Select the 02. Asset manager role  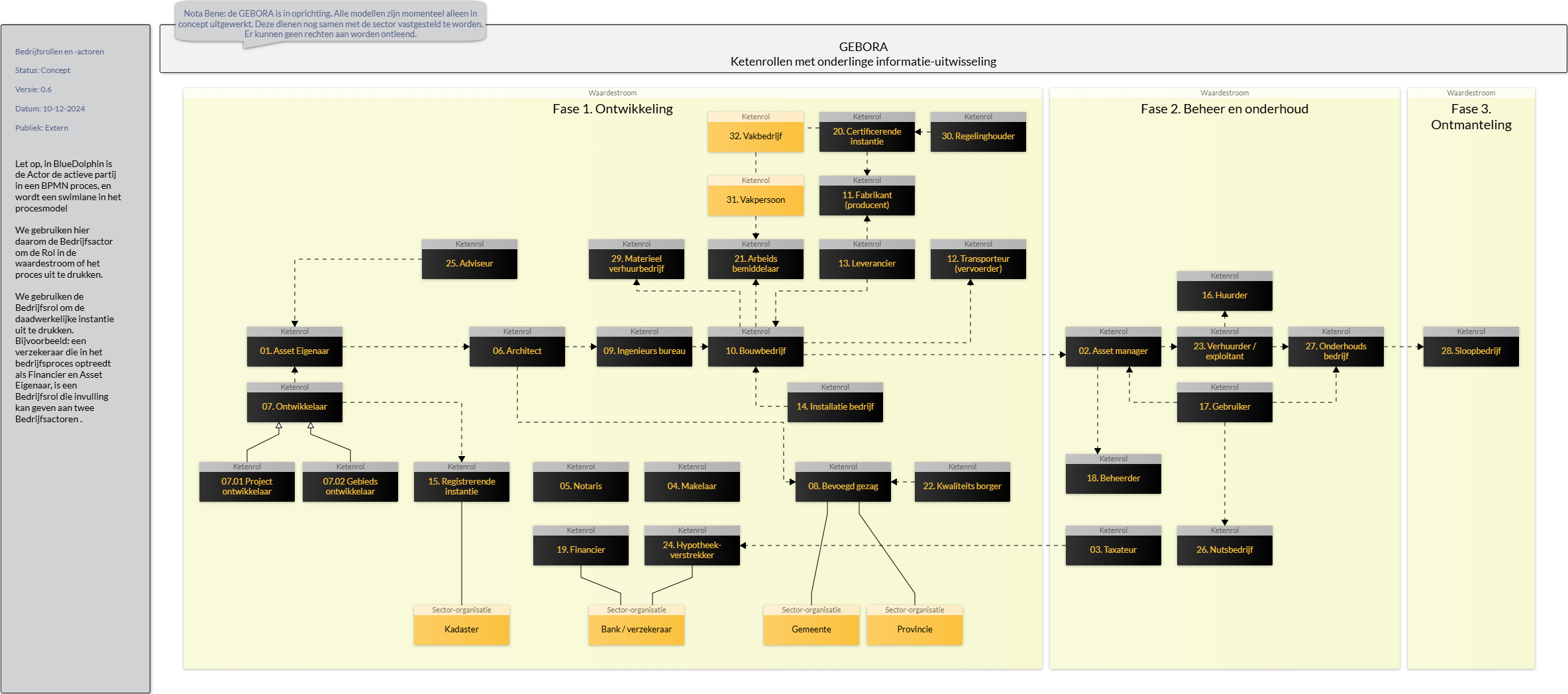pos(1114,347)
